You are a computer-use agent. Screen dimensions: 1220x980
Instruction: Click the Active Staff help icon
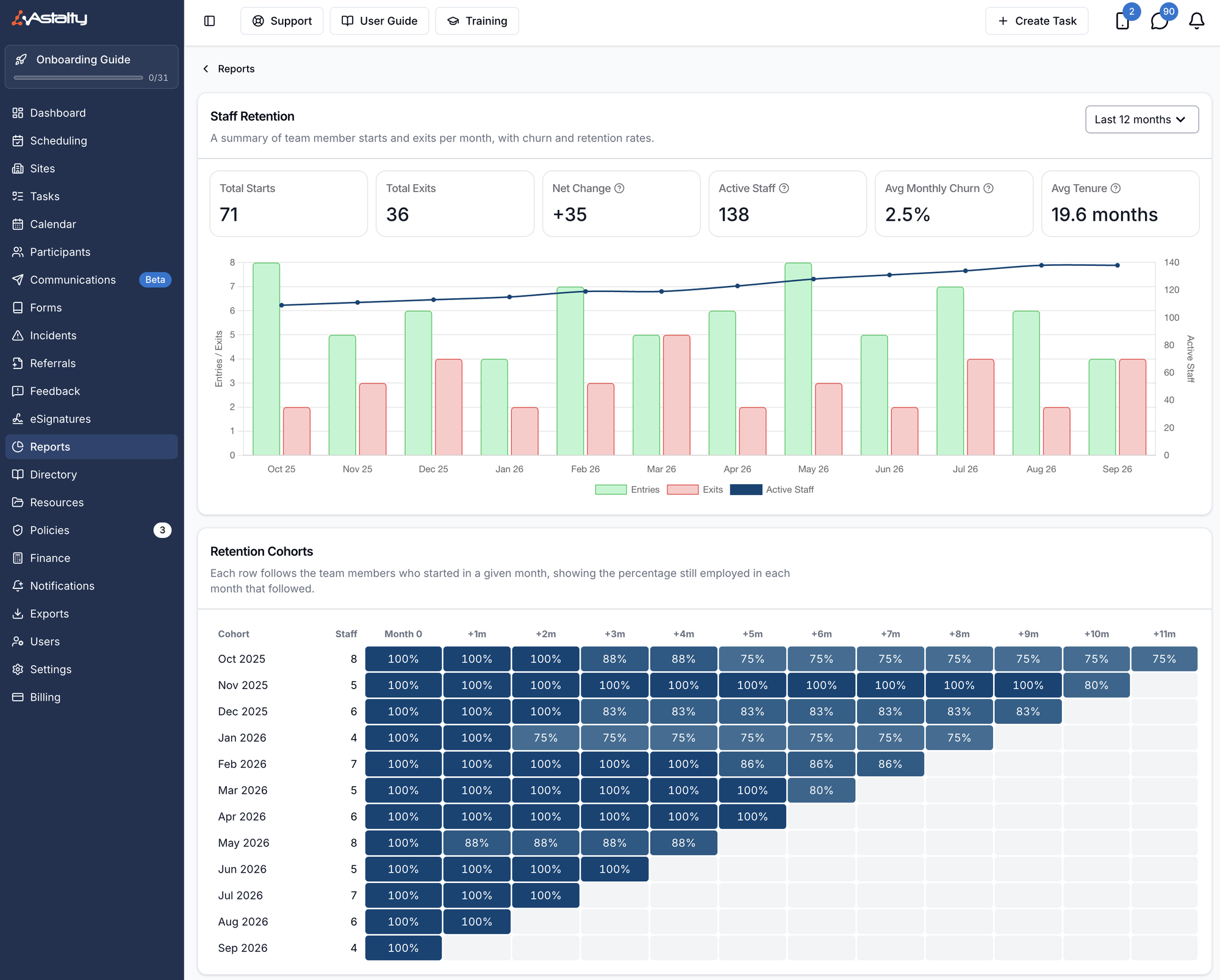784,188
